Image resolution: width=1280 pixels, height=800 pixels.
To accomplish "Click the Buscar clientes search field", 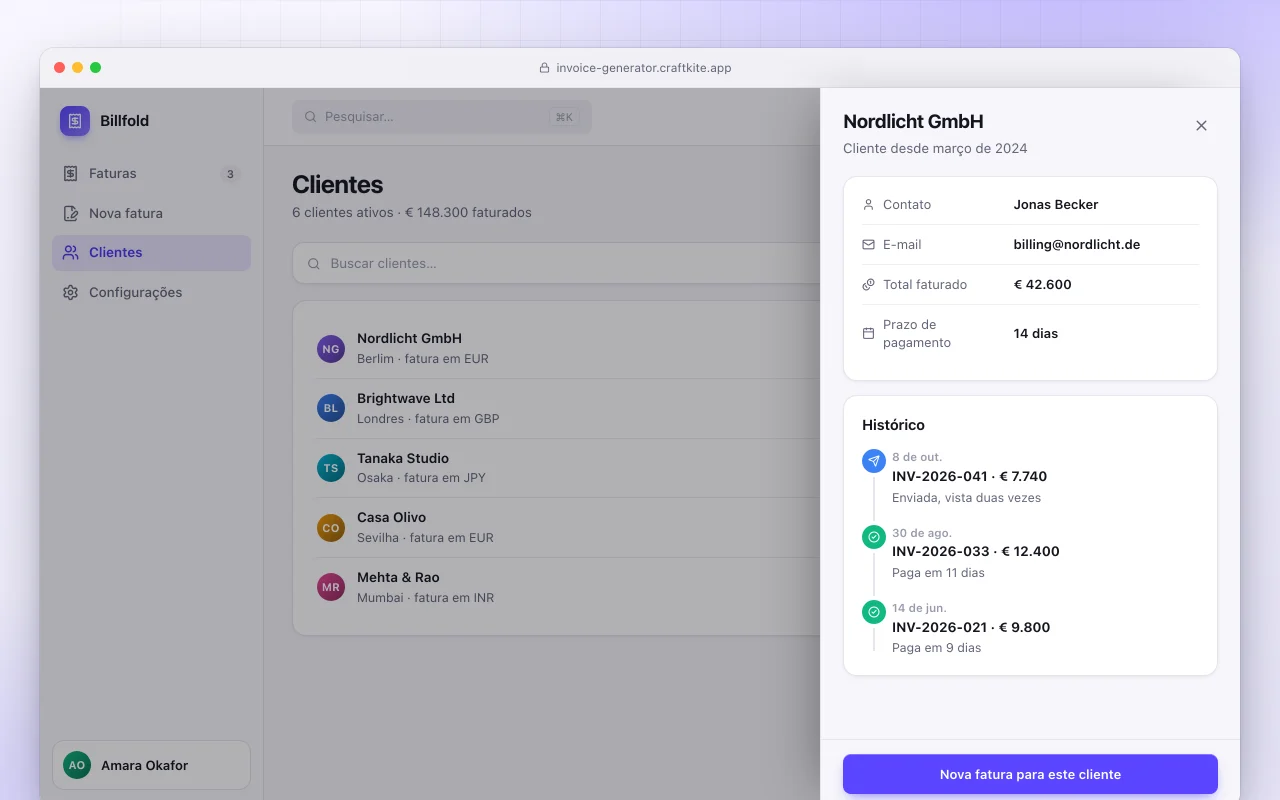I will click(x=556, y=264).
